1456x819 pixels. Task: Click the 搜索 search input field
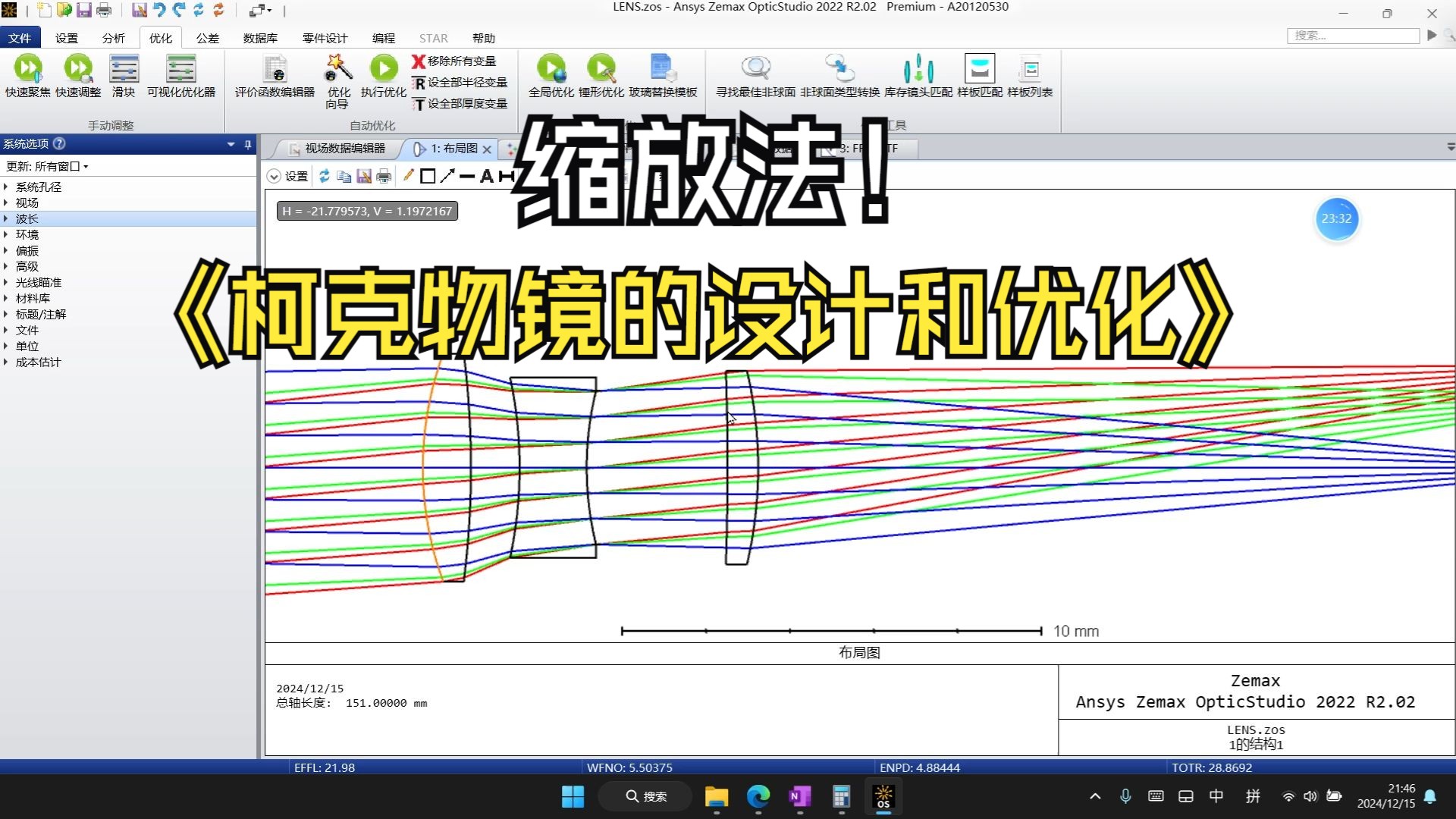point(1353,36)
